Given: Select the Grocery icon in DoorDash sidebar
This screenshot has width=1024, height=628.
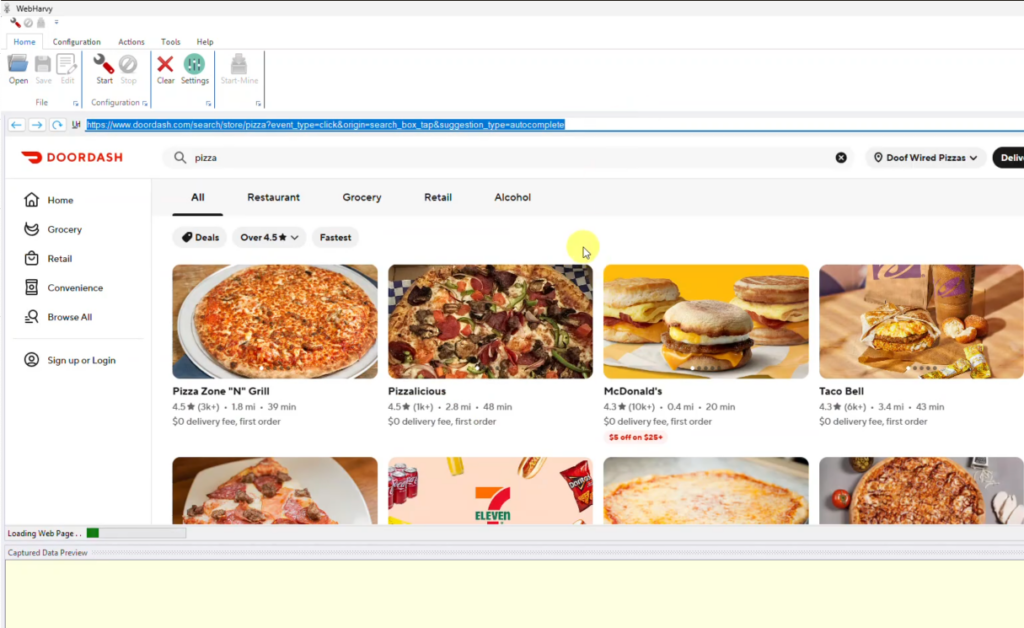Looking at the screenshot, I should pyautogui.click(x=33, y=229).
